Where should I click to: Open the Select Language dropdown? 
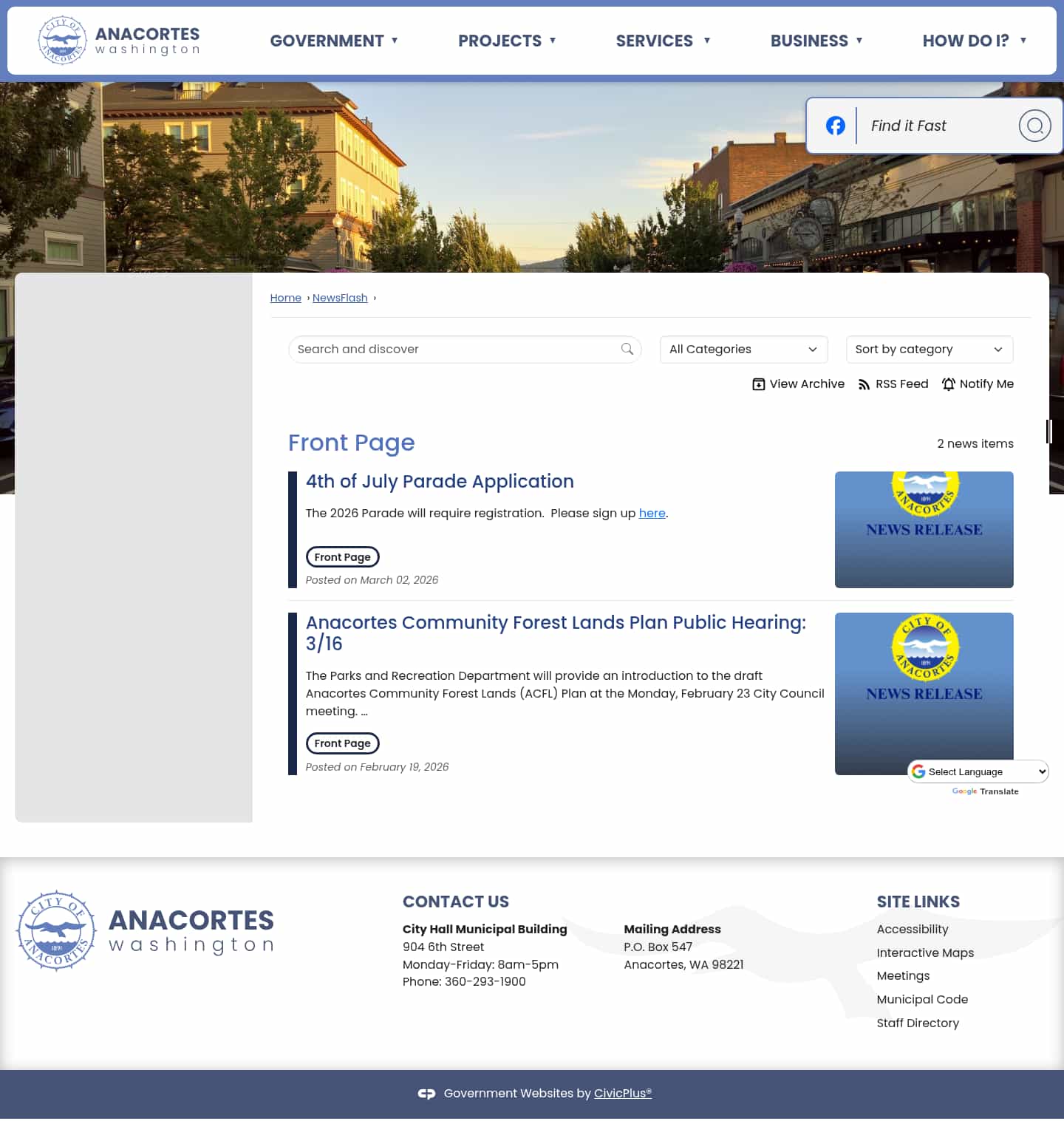[x=978, y=771]
